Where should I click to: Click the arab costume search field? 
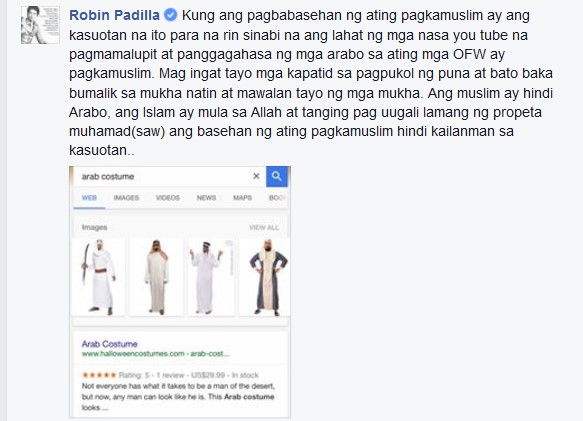[164, 176]
